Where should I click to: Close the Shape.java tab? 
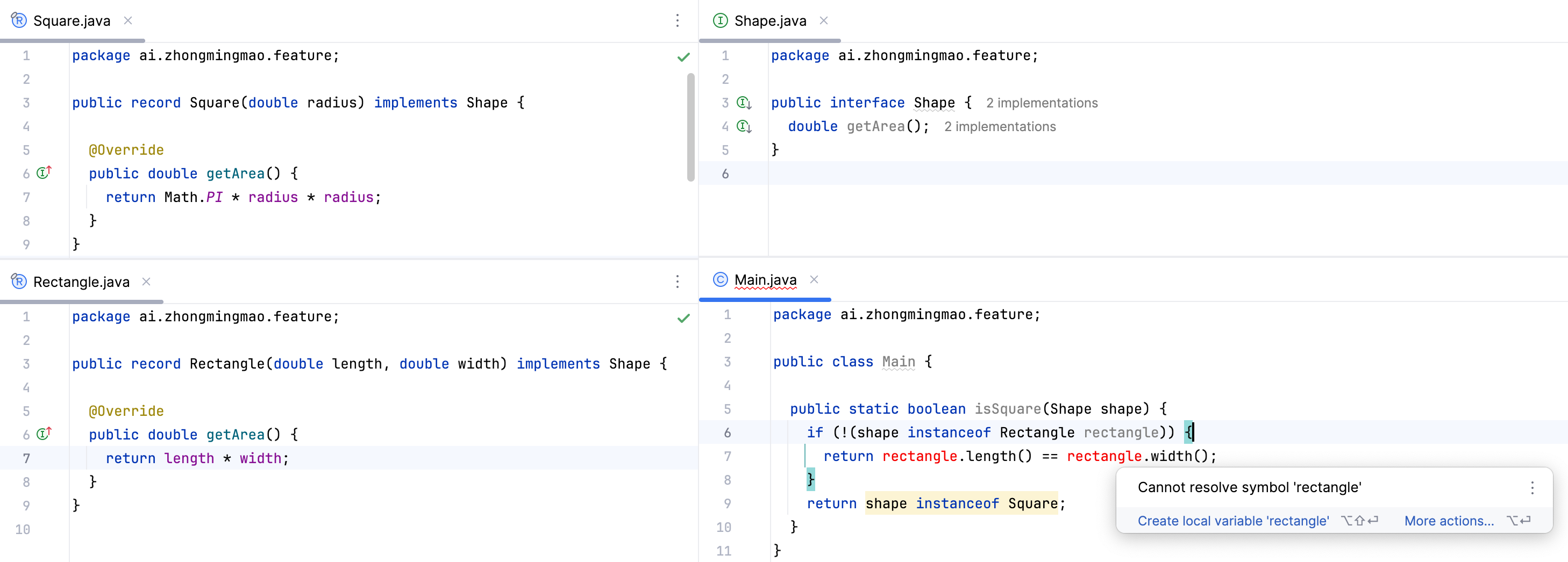[824, 20]
